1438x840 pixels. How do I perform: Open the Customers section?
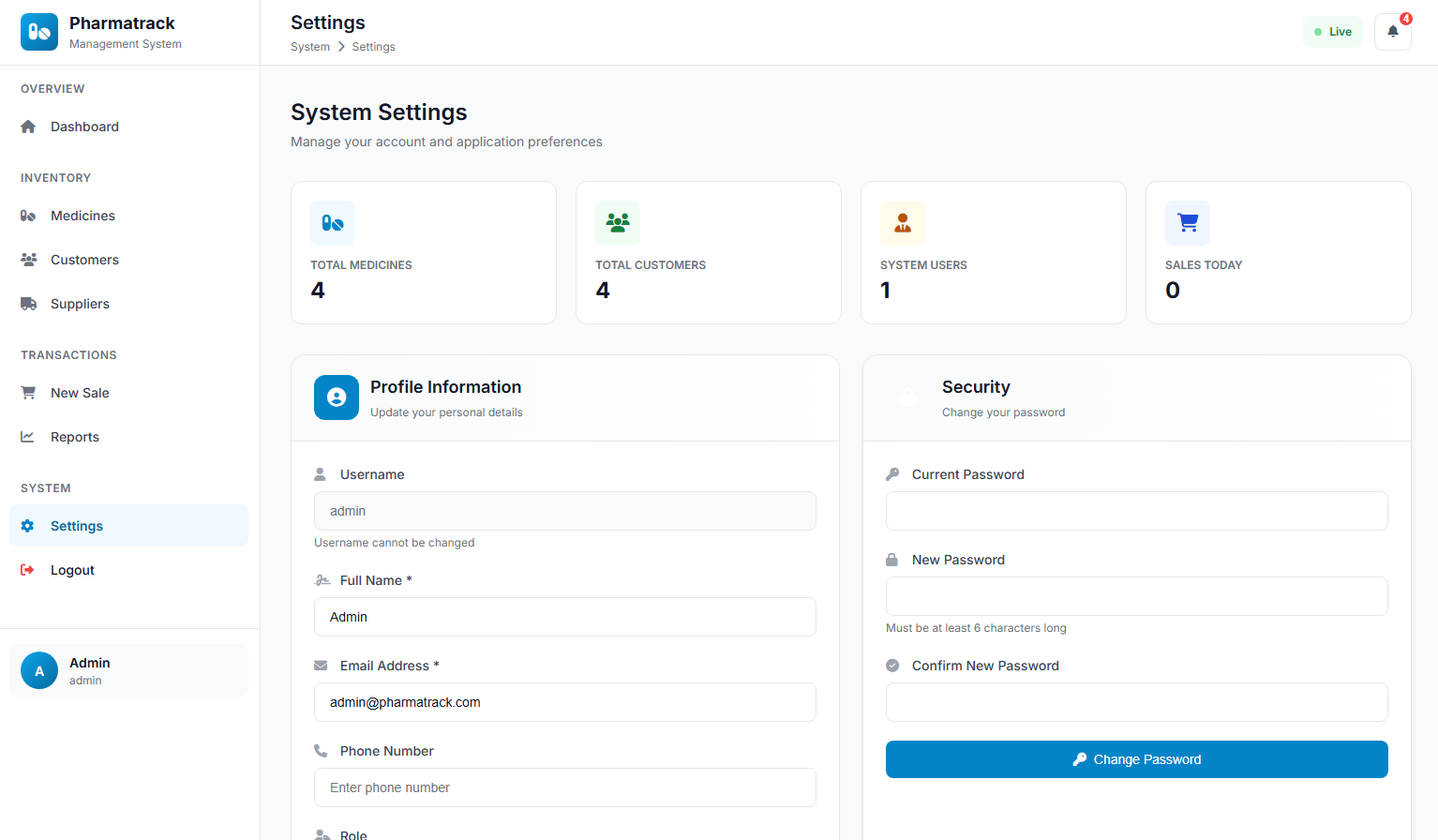click(84, 260)
